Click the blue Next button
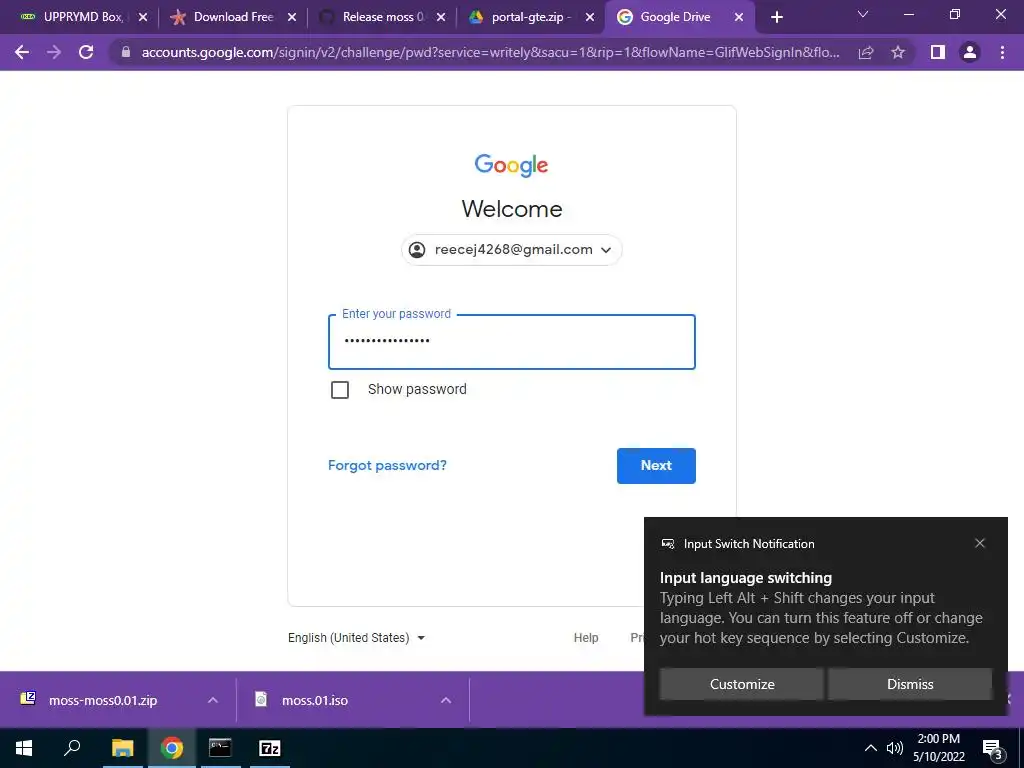The height and width of the screenshot is (768, 1024). pyautogui.click(x=656, y=466)
